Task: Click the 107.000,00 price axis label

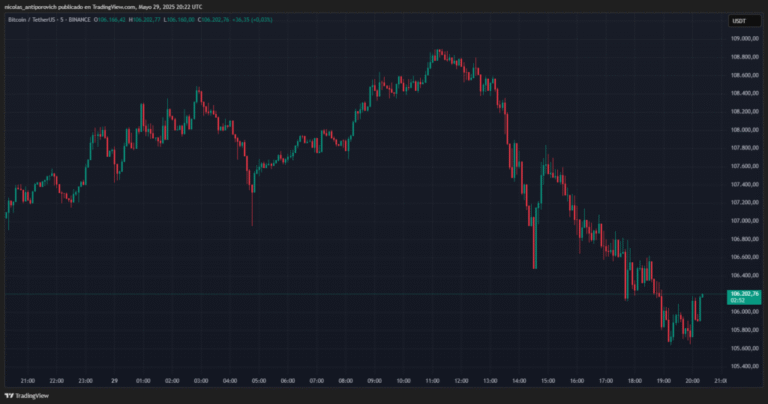Action: pos(744,221)
